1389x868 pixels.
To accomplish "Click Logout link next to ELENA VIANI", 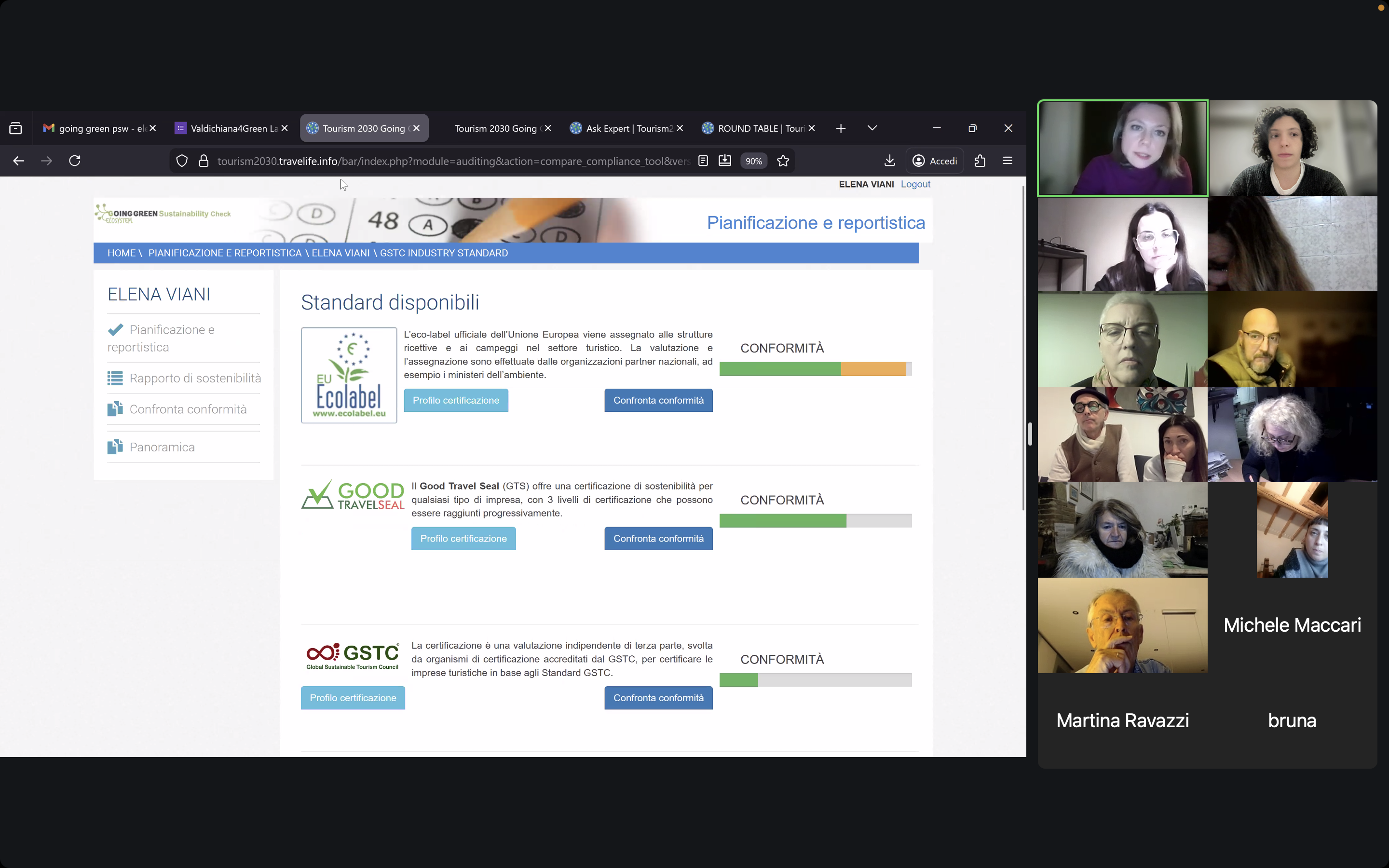I will click(x=915, y=184).
